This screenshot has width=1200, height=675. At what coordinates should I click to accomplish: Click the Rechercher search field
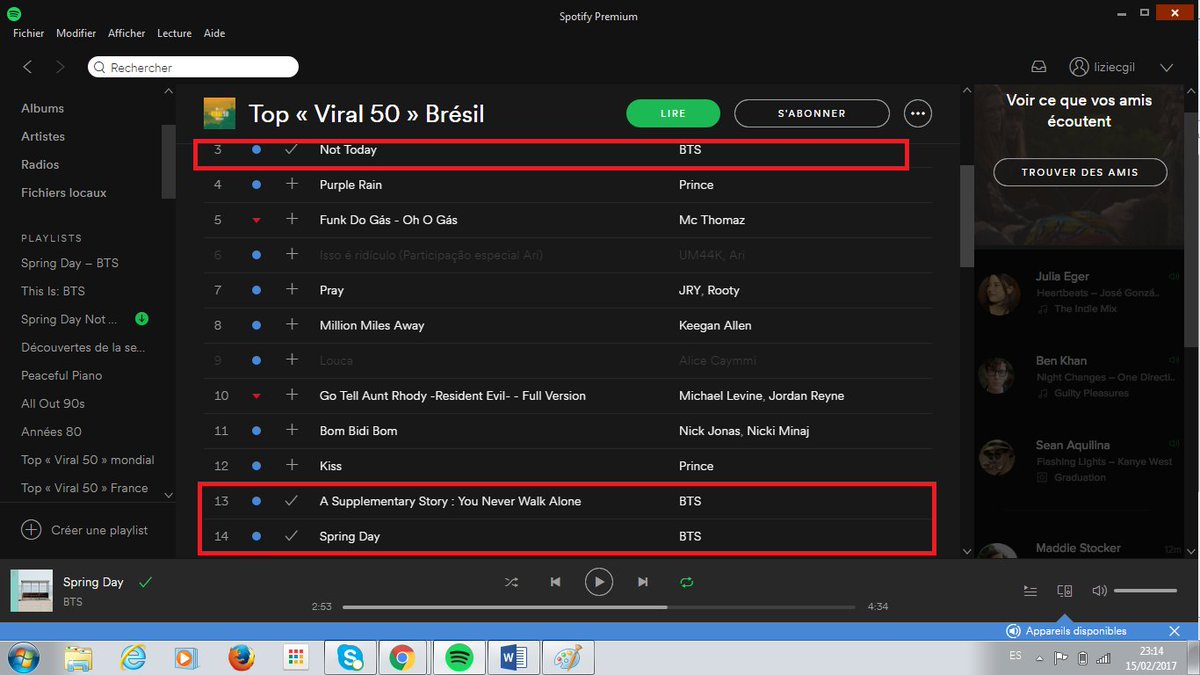tap(193, 67)
